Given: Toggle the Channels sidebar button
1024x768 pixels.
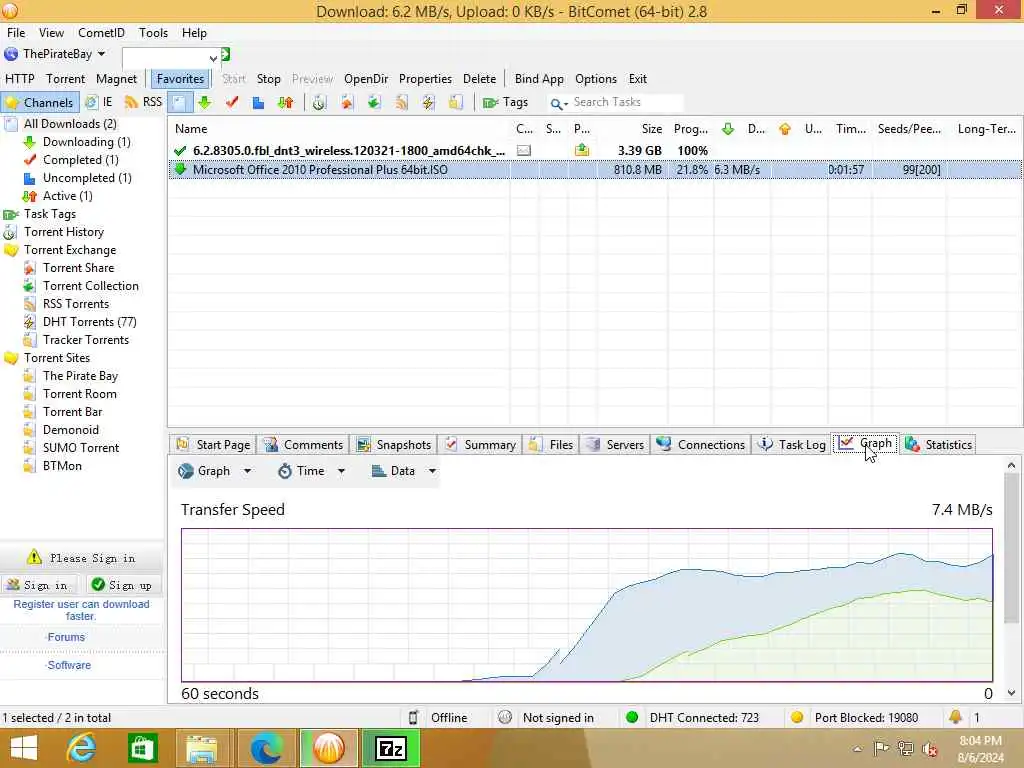Looking at the screenshot, I should pos(40,103).
